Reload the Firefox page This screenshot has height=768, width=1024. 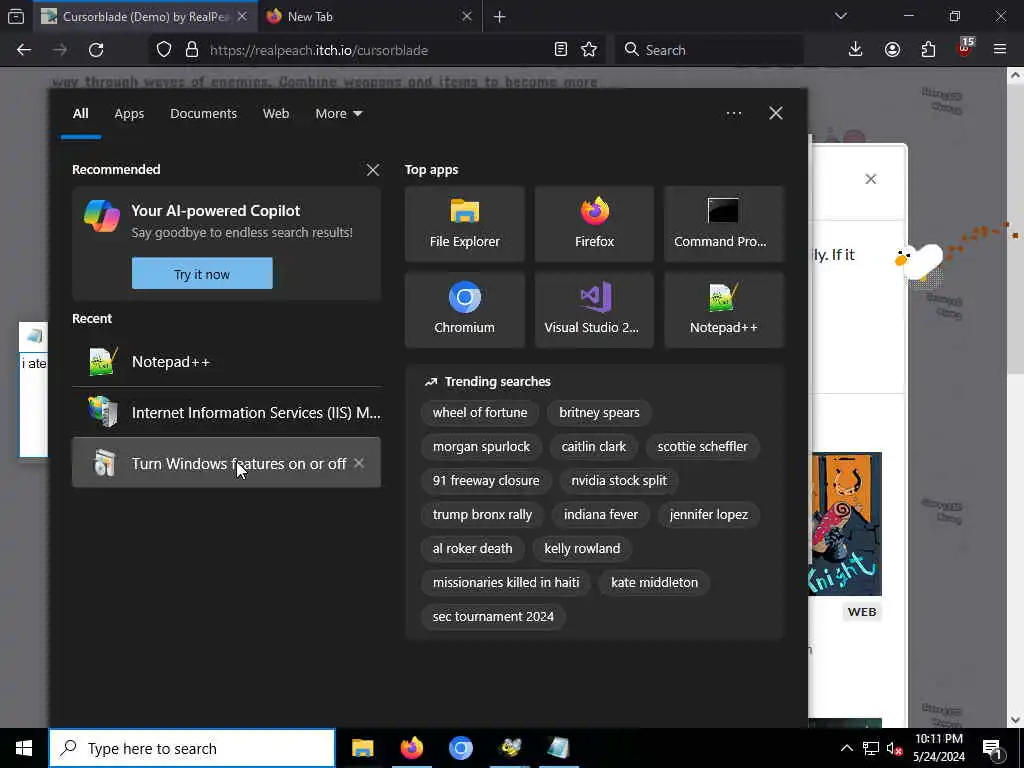tap(96, 50)
